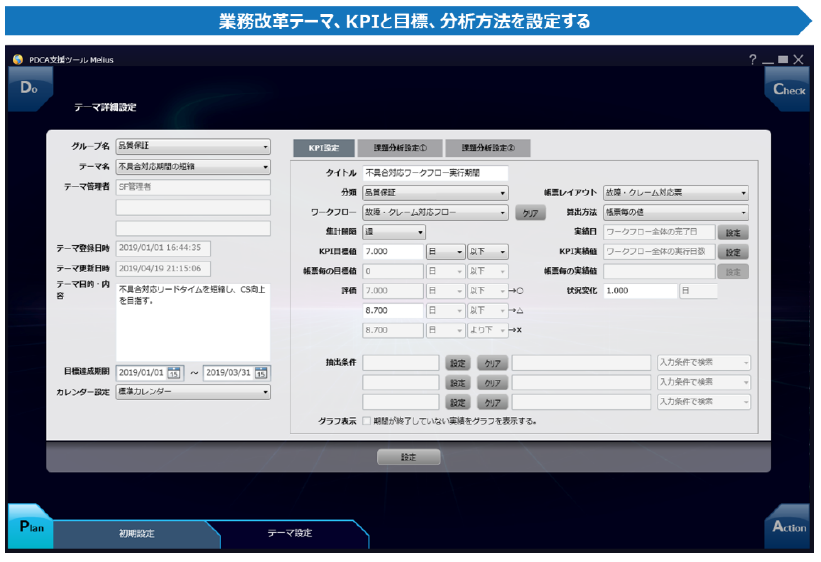The image size is (821, 562).
Task: Enable the グラフ表示 checkbox
Action: [367, 421]
